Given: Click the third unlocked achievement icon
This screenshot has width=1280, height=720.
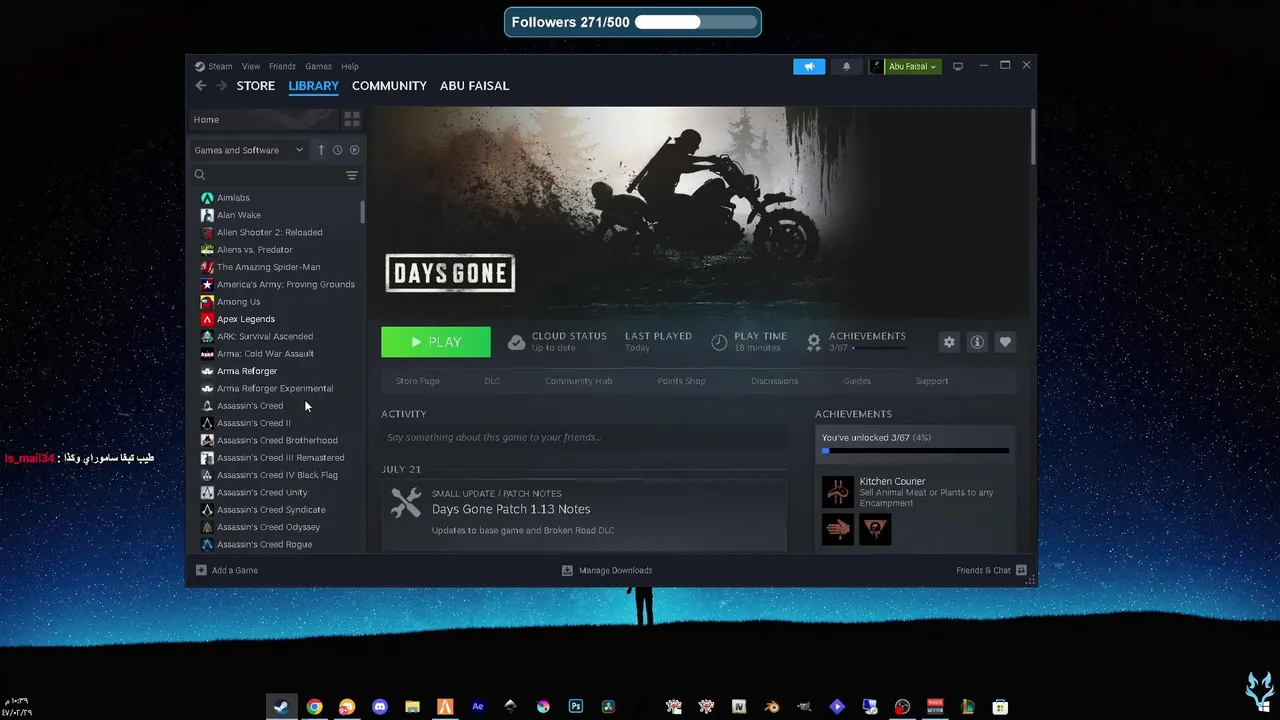Looking at the screenshot, I should tap(875, 529).
